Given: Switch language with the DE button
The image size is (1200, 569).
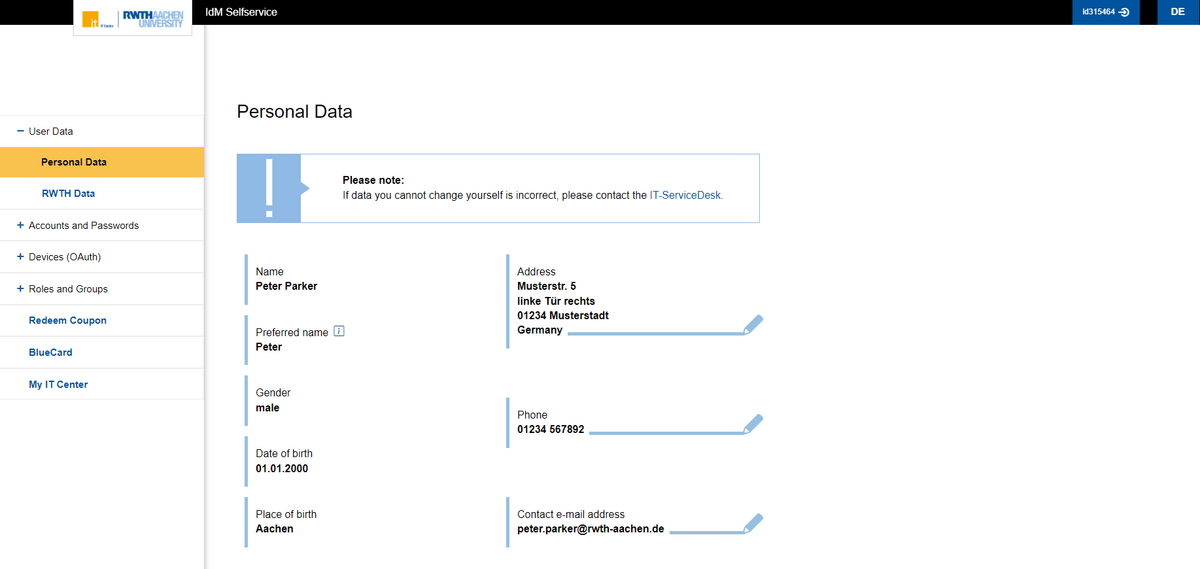Looking at the screenshot, I should coord(1177,12).
